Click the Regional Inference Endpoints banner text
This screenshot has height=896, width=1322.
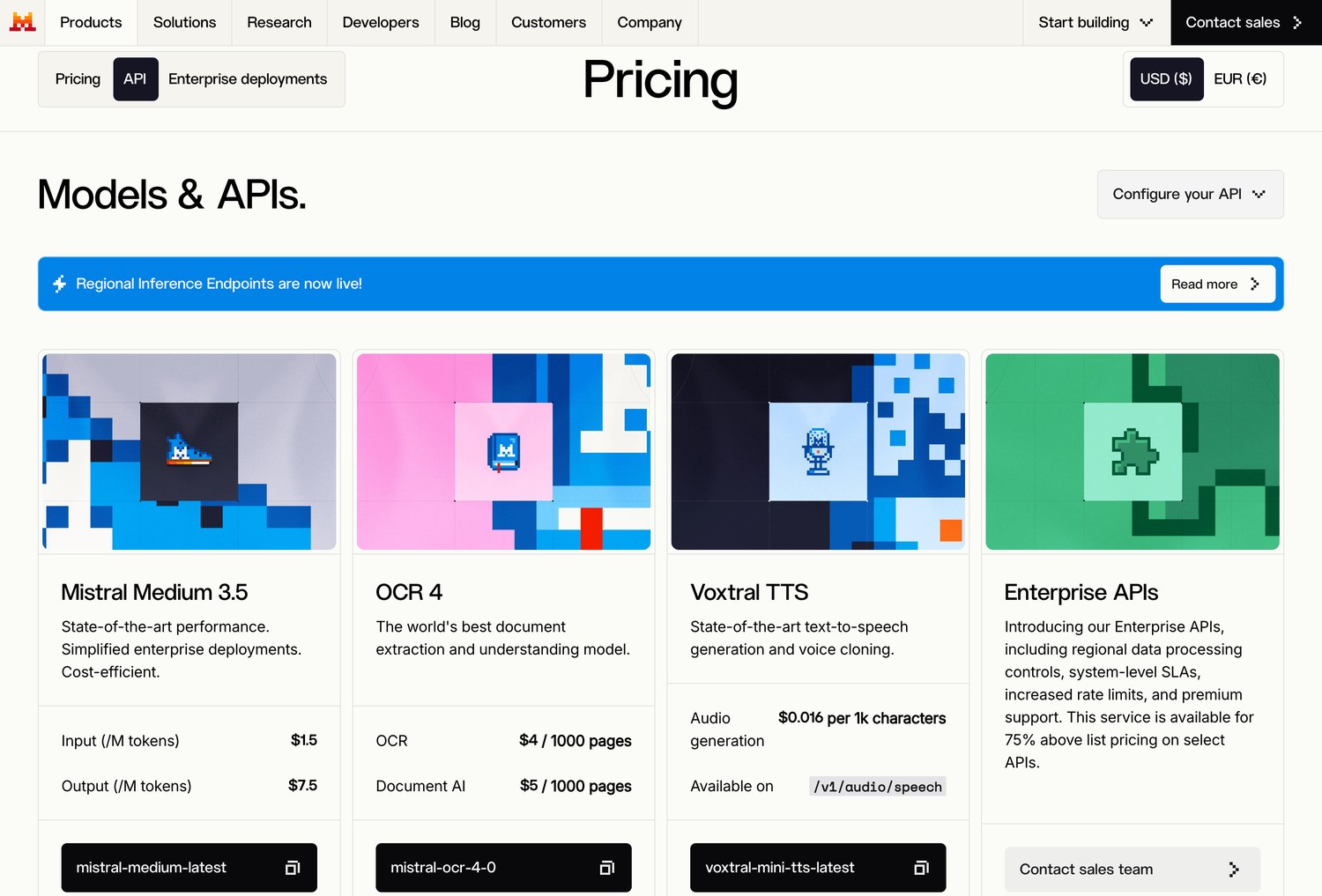coord(219,284)
